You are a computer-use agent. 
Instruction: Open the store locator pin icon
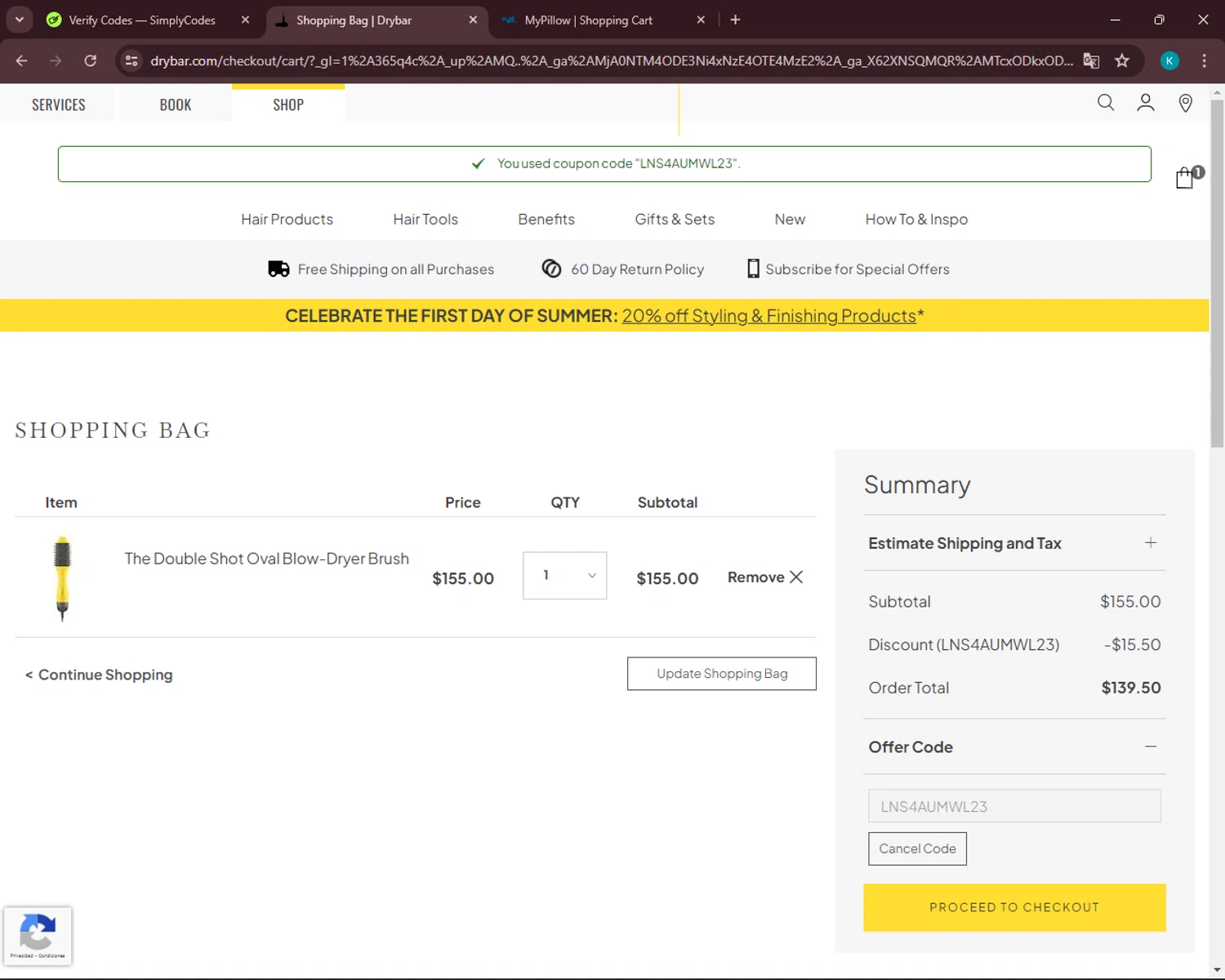tap(1185, 103)
